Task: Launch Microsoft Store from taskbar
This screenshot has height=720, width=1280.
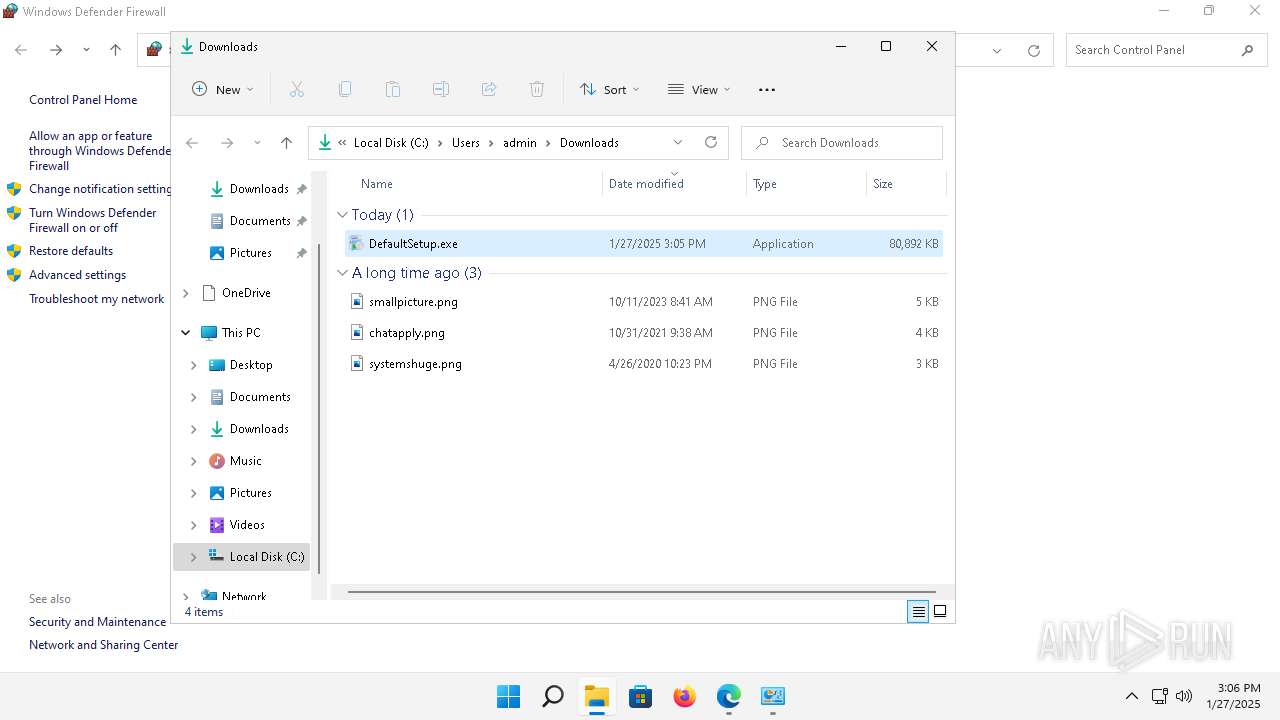Action: click(x=641, y=696)
